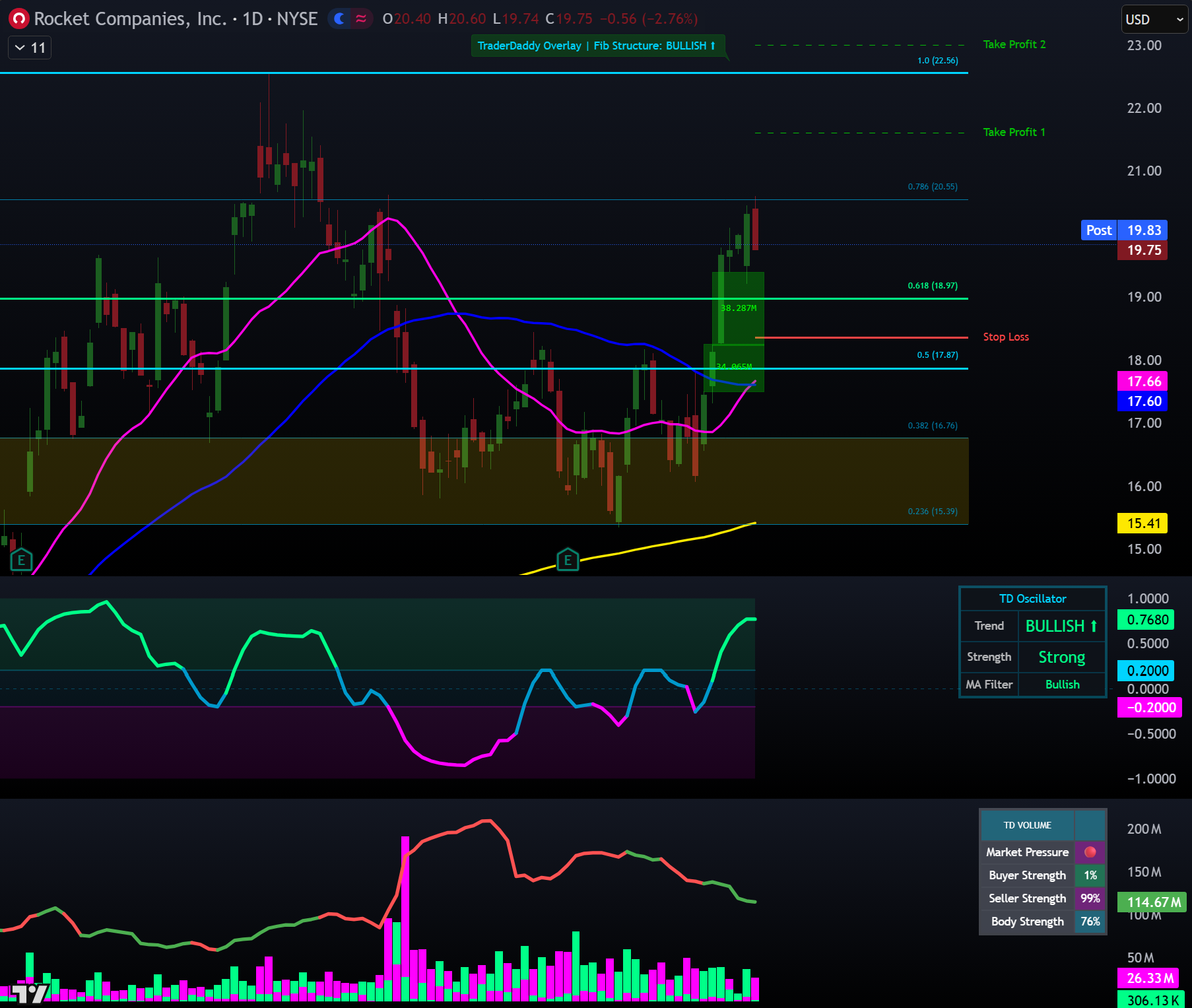
Task: Click the bullish up arrow in TraderDaddy banner
Action: [x=712, y=46]
